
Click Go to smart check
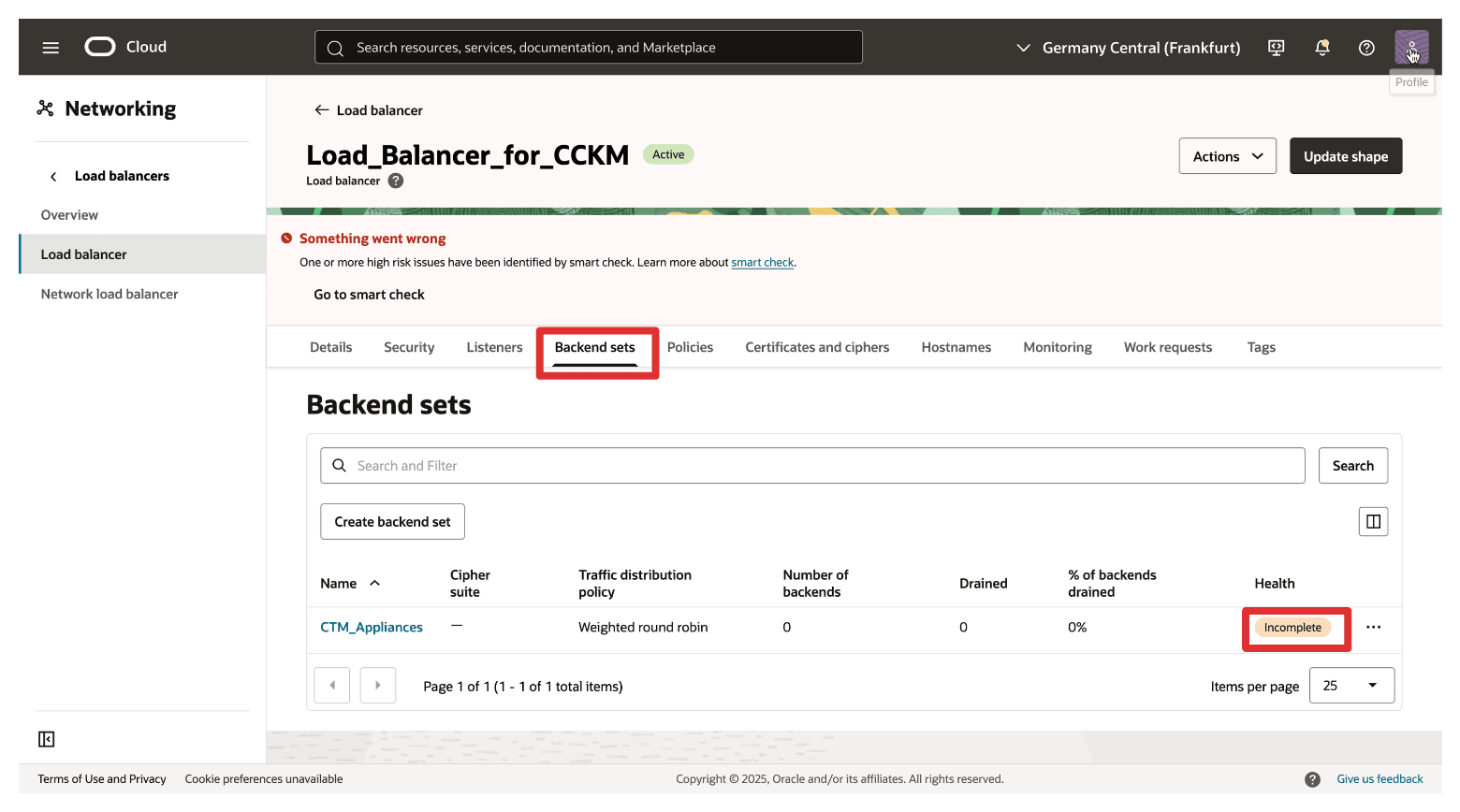[x=369, y=295]
